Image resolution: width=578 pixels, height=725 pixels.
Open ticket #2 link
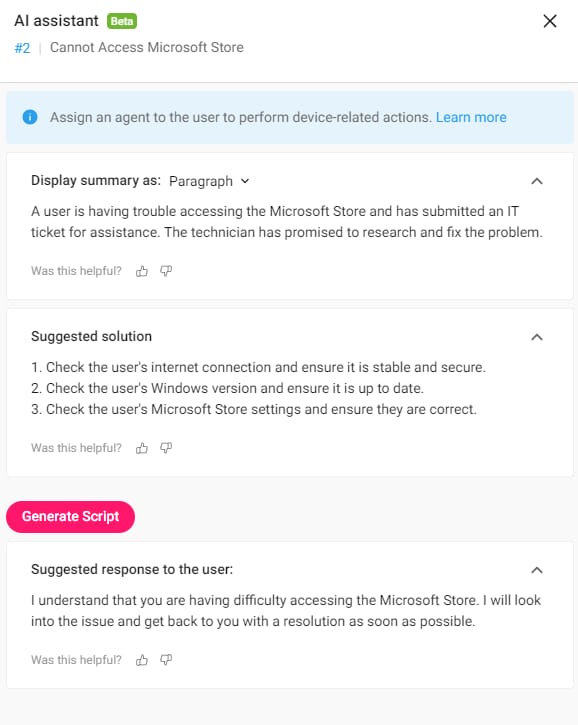click(22, 48)
